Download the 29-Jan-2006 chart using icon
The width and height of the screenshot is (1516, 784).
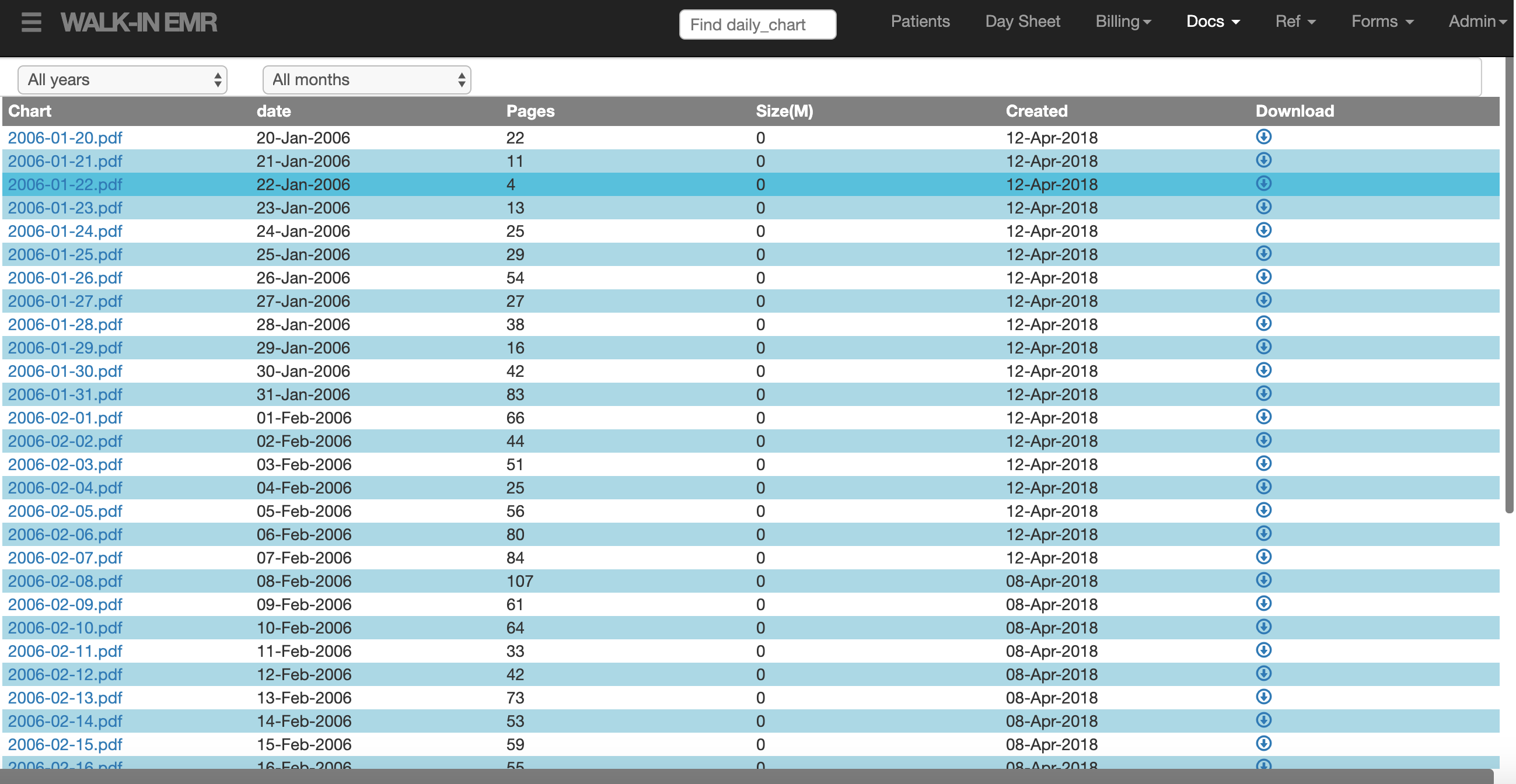(x=1263, y=346)
